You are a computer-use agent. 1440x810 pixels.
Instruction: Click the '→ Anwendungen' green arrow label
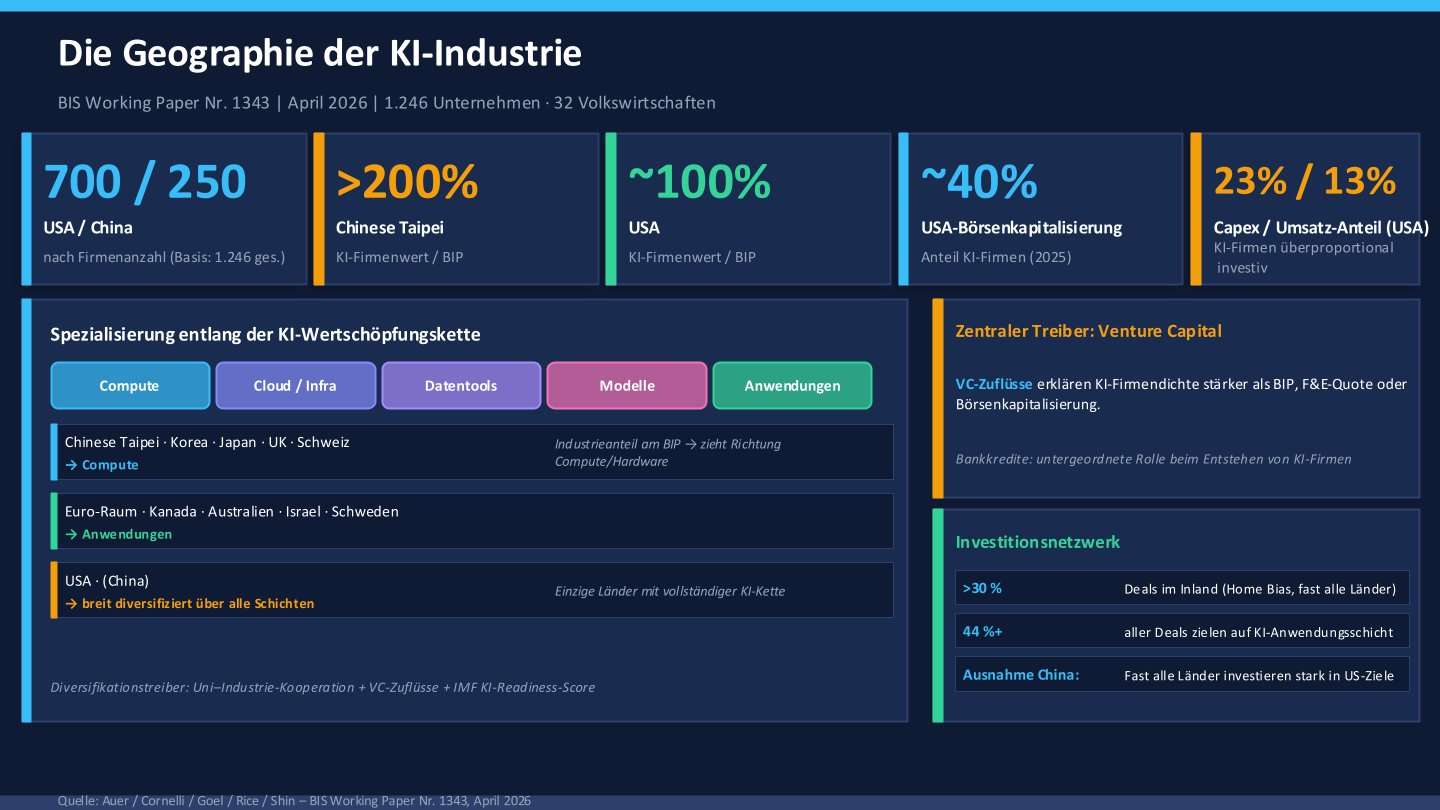click(118, 534)
